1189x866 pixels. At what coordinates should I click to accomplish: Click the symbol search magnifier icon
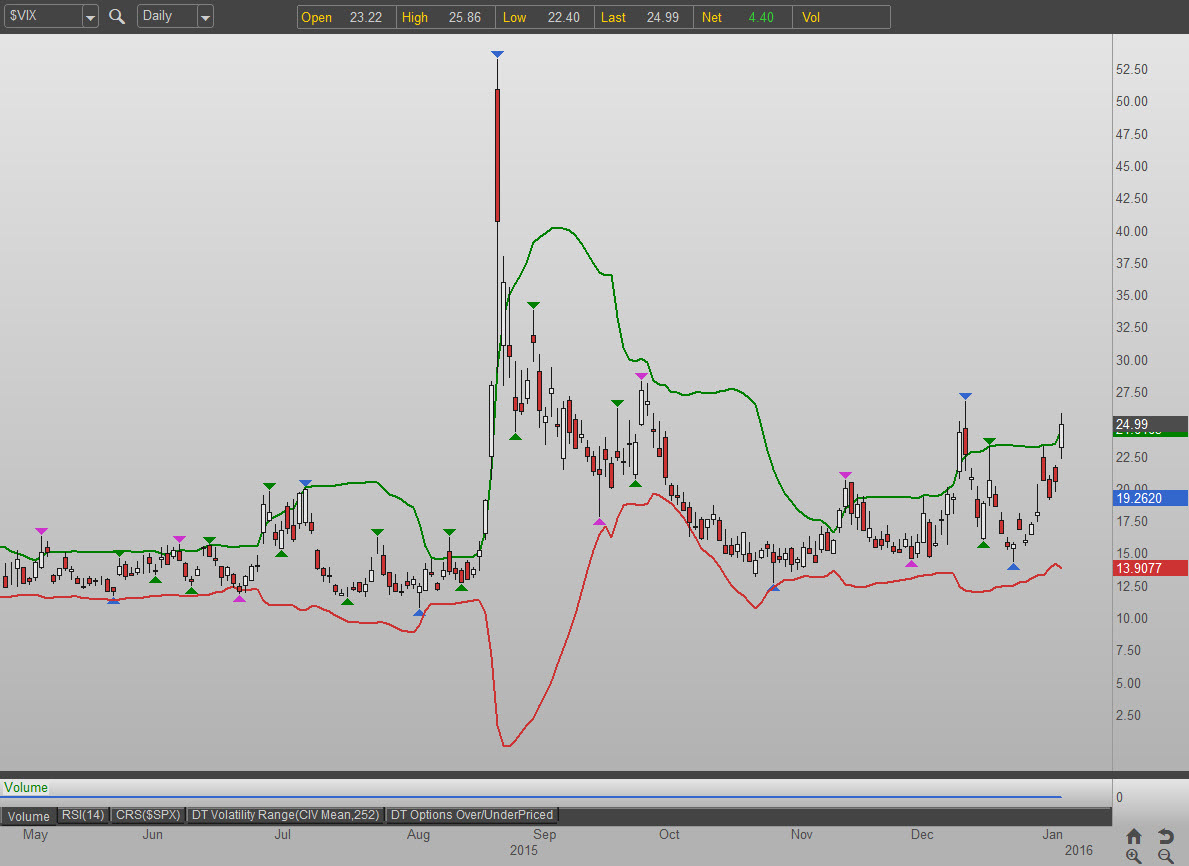click(117, 16)
